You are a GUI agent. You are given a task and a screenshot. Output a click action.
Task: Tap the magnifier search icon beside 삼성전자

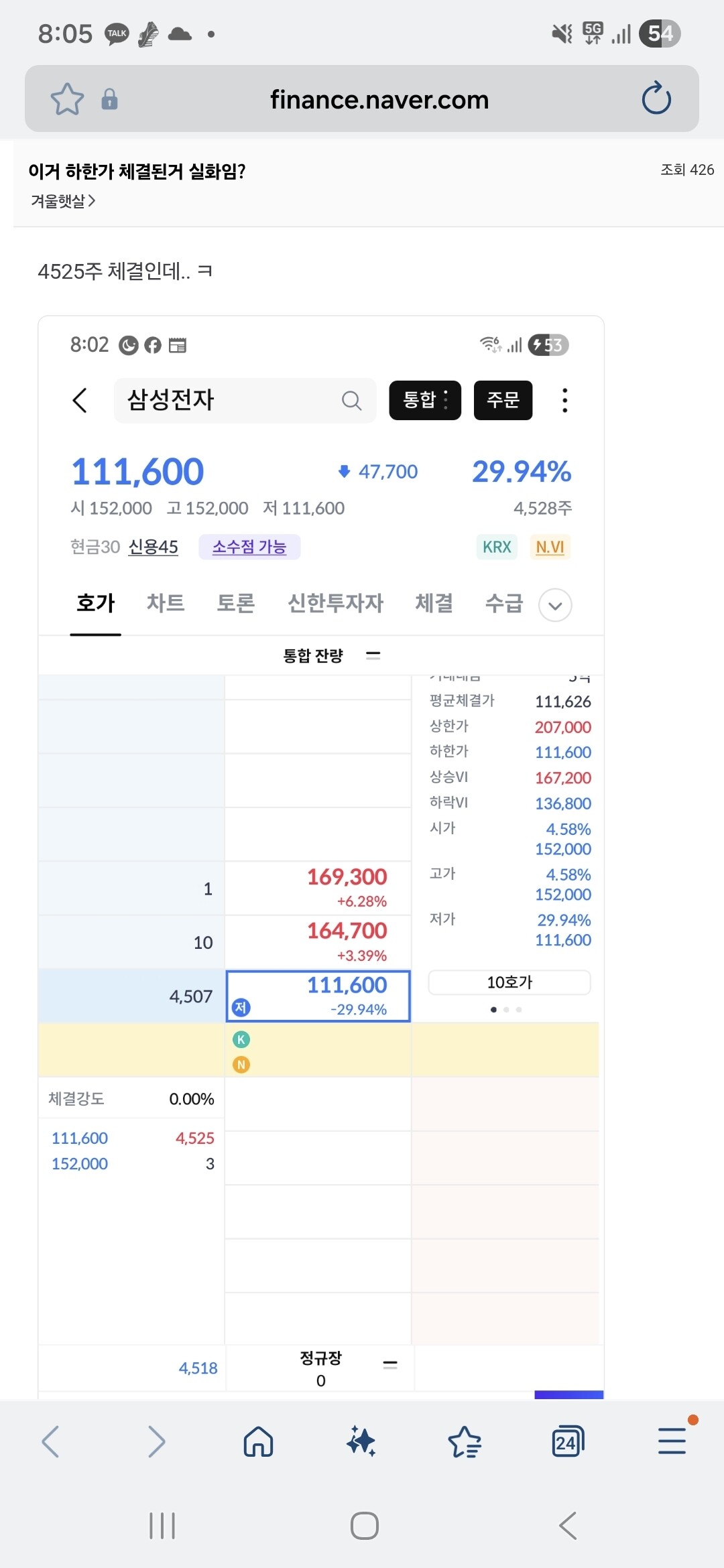tap(351, 401)
